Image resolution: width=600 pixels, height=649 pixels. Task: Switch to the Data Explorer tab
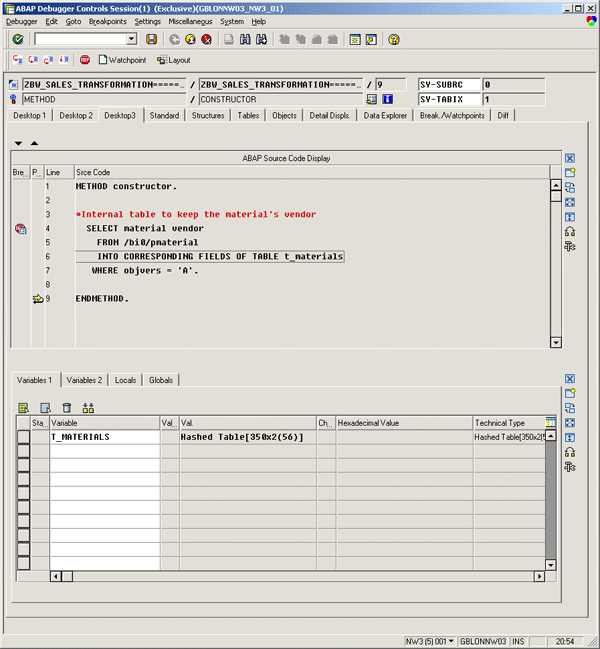385,116
